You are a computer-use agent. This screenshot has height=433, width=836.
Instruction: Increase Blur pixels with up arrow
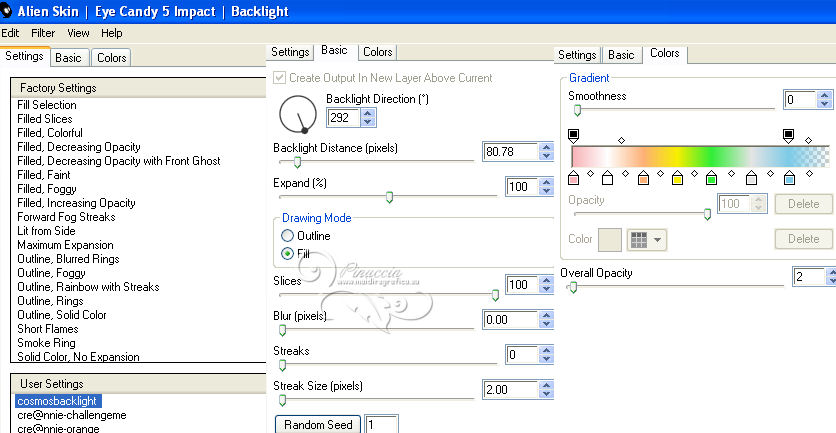545,315
